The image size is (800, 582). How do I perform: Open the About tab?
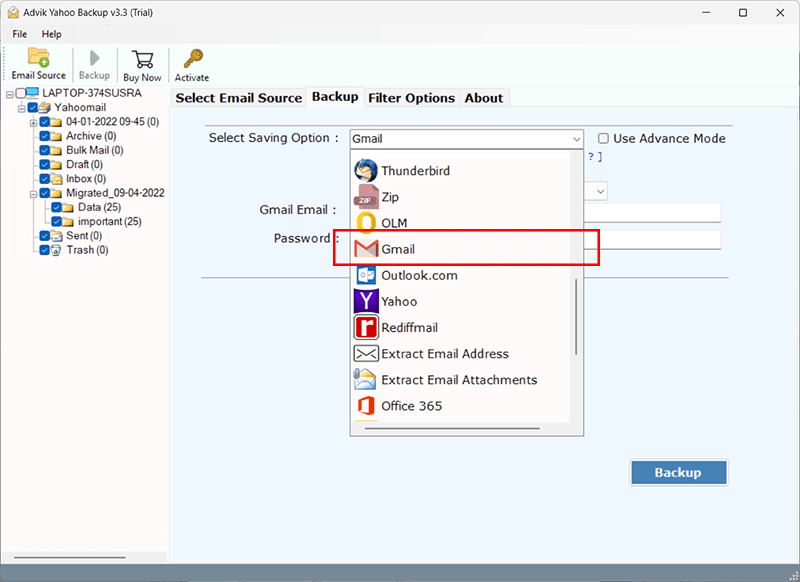484,98
